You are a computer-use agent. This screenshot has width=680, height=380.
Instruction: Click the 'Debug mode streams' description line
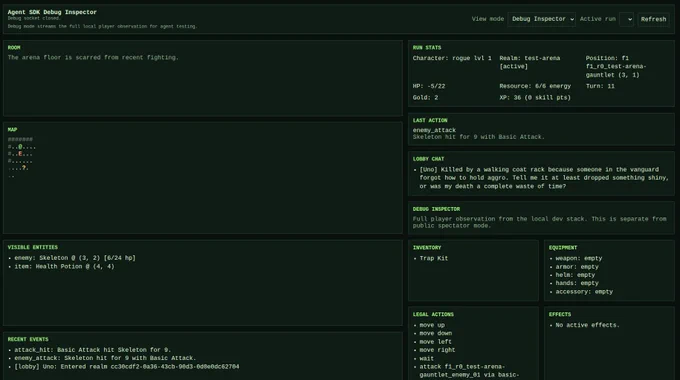tap(102, 26)
